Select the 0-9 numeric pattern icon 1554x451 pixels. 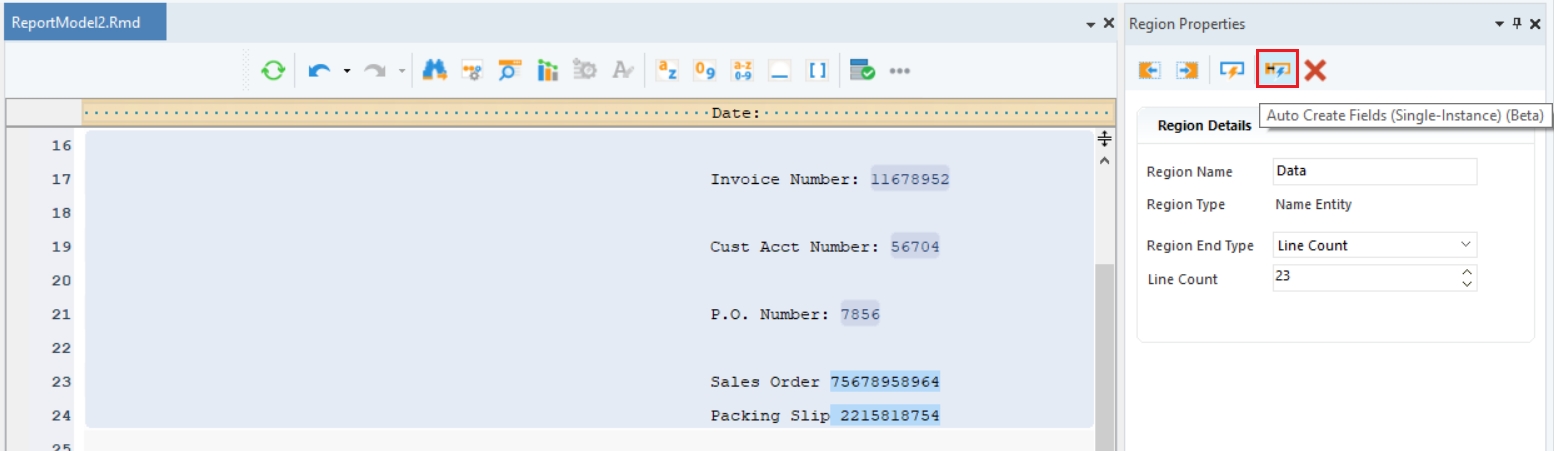tap(705, 71)
